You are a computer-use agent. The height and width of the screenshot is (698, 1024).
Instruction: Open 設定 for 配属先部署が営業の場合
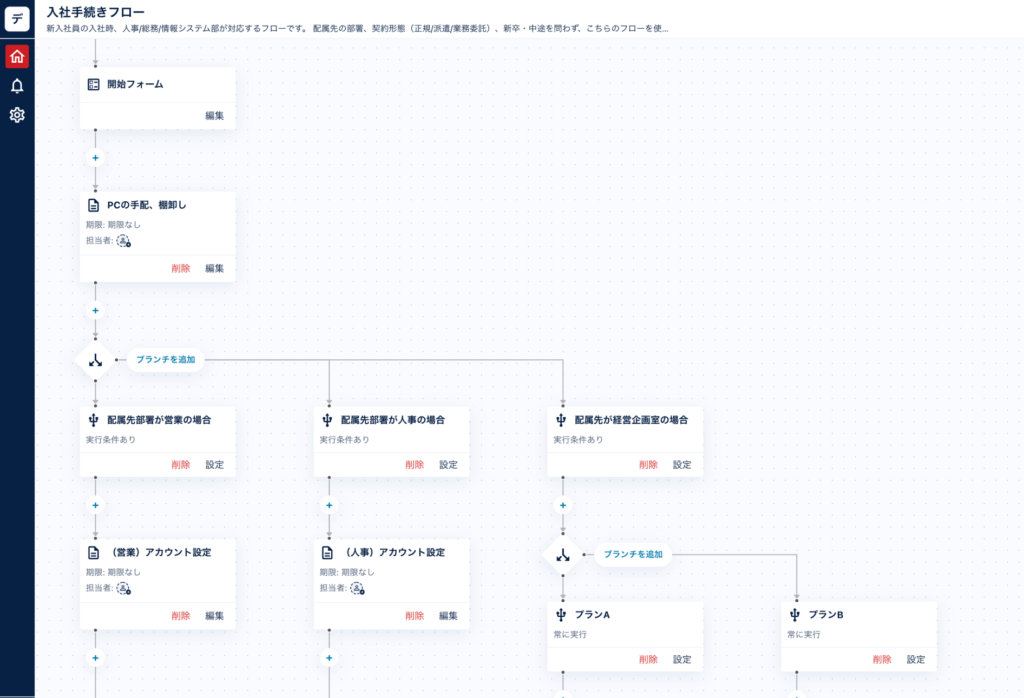pos(214,464)
